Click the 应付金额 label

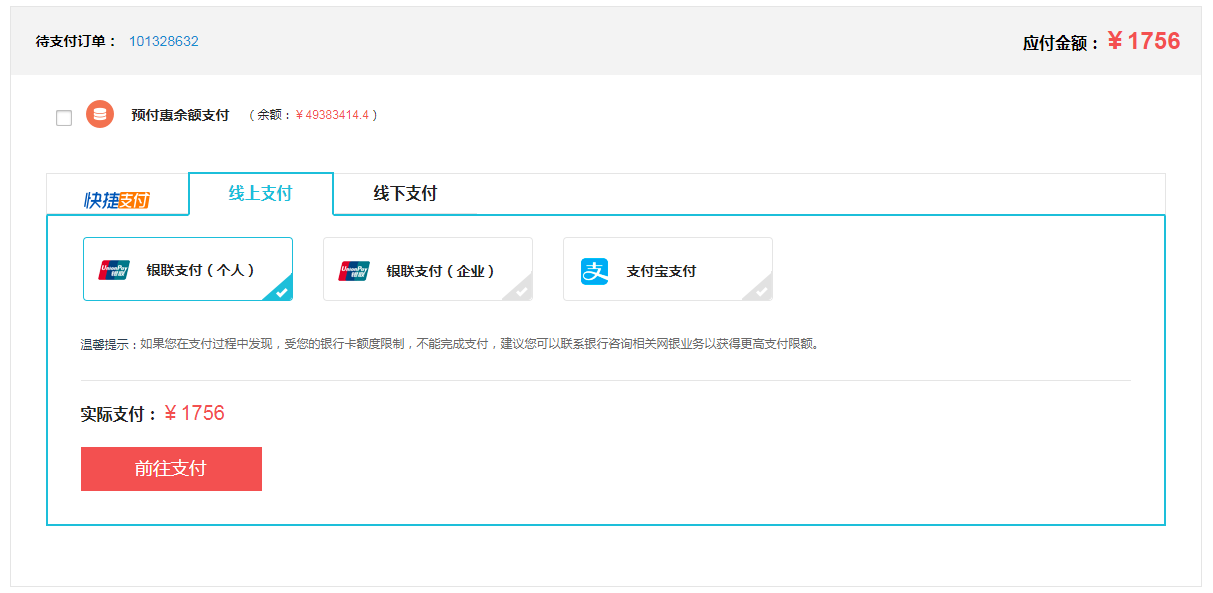point(1061,43)
